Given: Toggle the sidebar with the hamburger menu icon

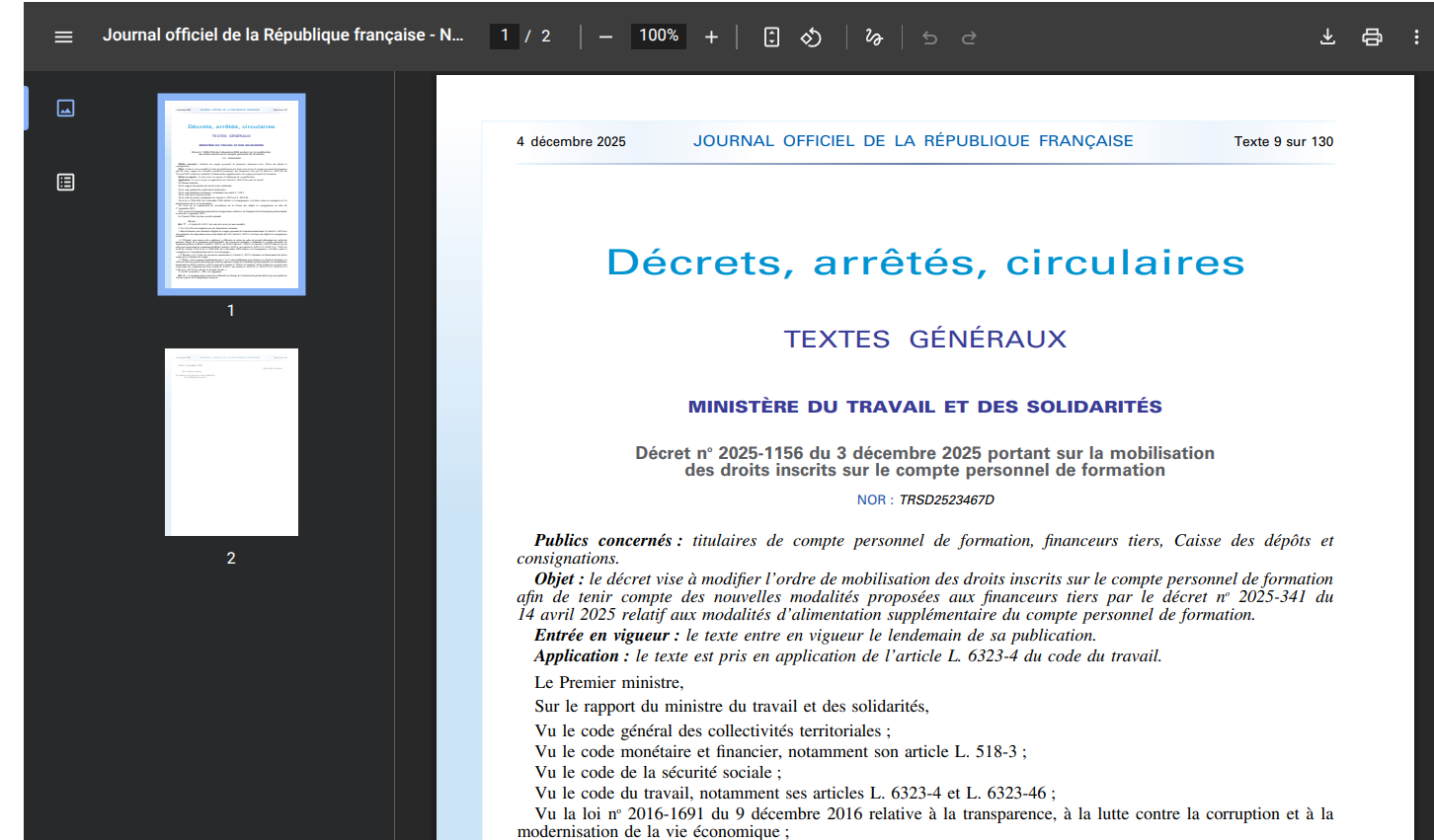Looking at the screenshot, I should [63, 37].
